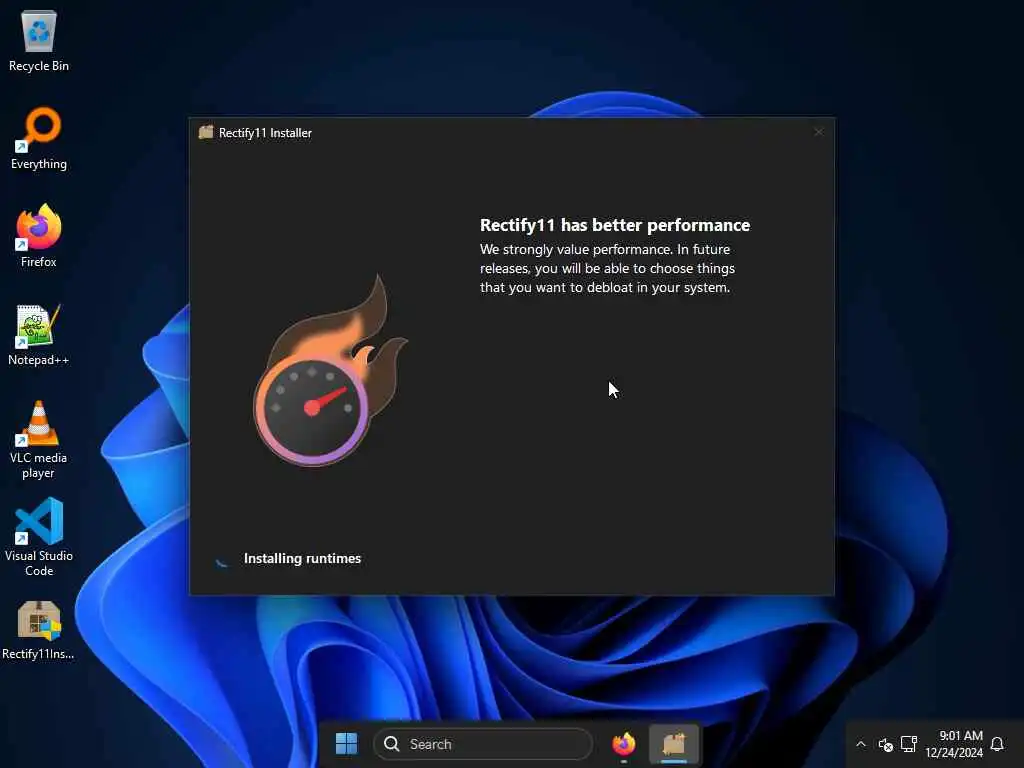Viewport: 1024px width, 768px height.
Task: Click the flaming speedometer illustration
Action: coord(328,372)
